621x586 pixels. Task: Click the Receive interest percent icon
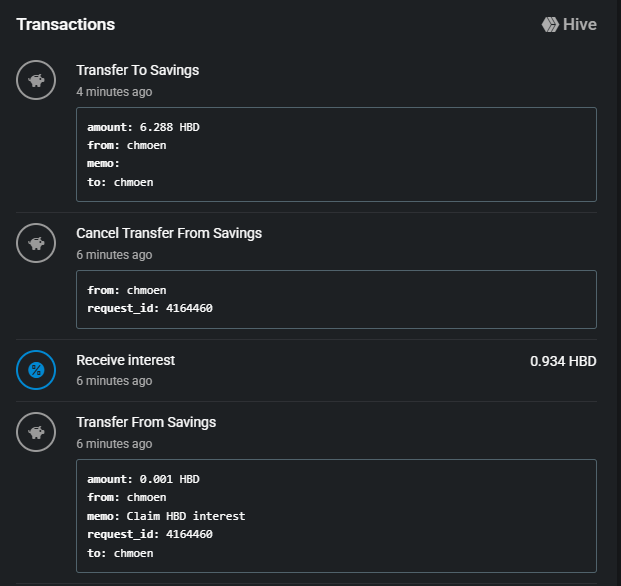36,370
